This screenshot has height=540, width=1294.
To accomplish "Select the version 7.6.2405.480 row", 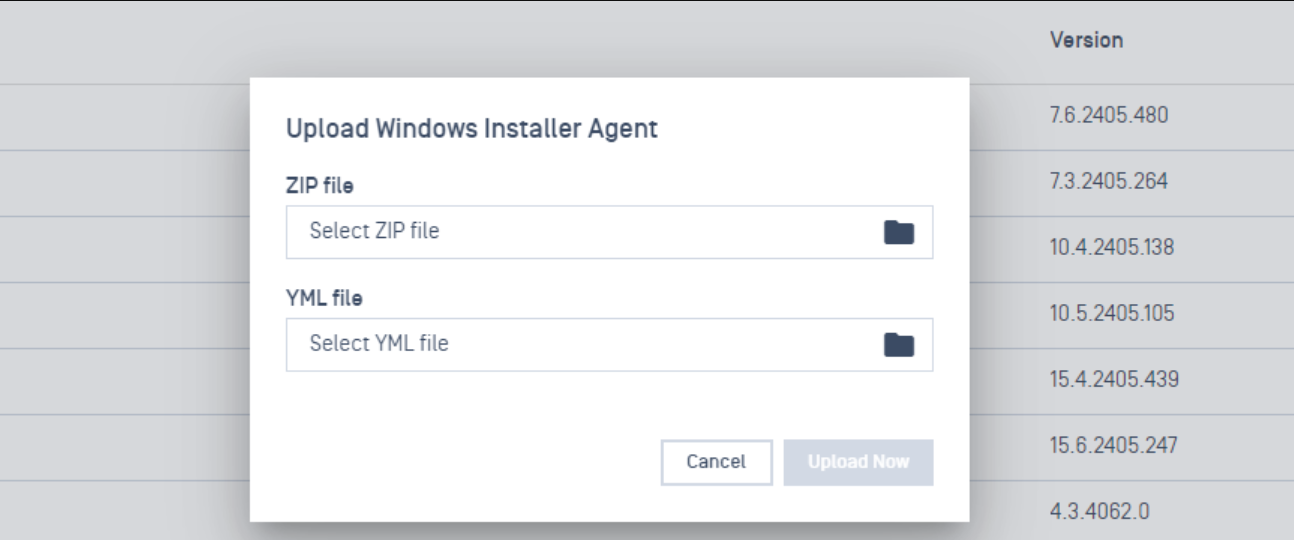I will click(x=1109, y=117).
